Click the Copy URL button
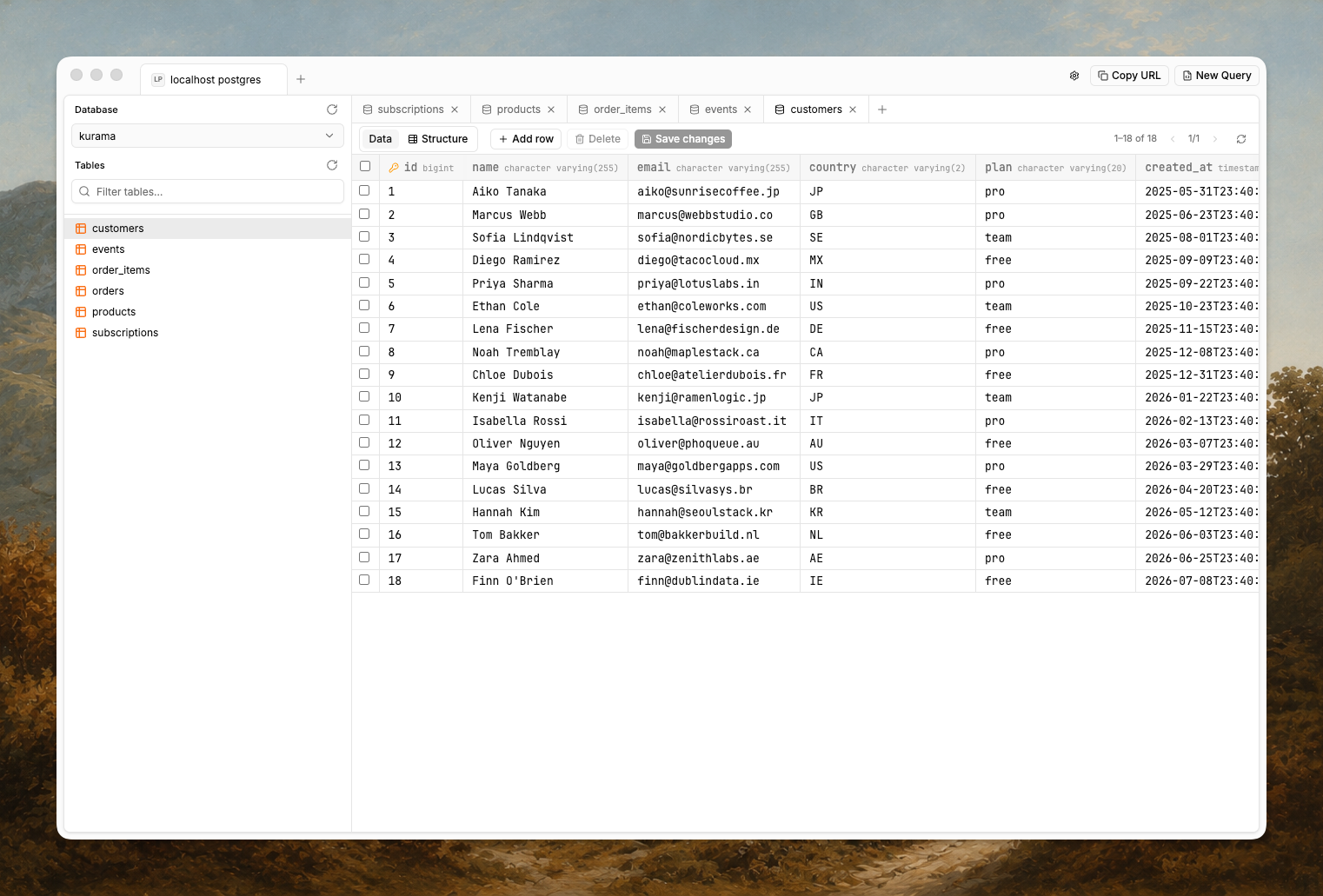Viewport: 1323px width, 896px height. pyautogui.click(x=1129, y=76)
